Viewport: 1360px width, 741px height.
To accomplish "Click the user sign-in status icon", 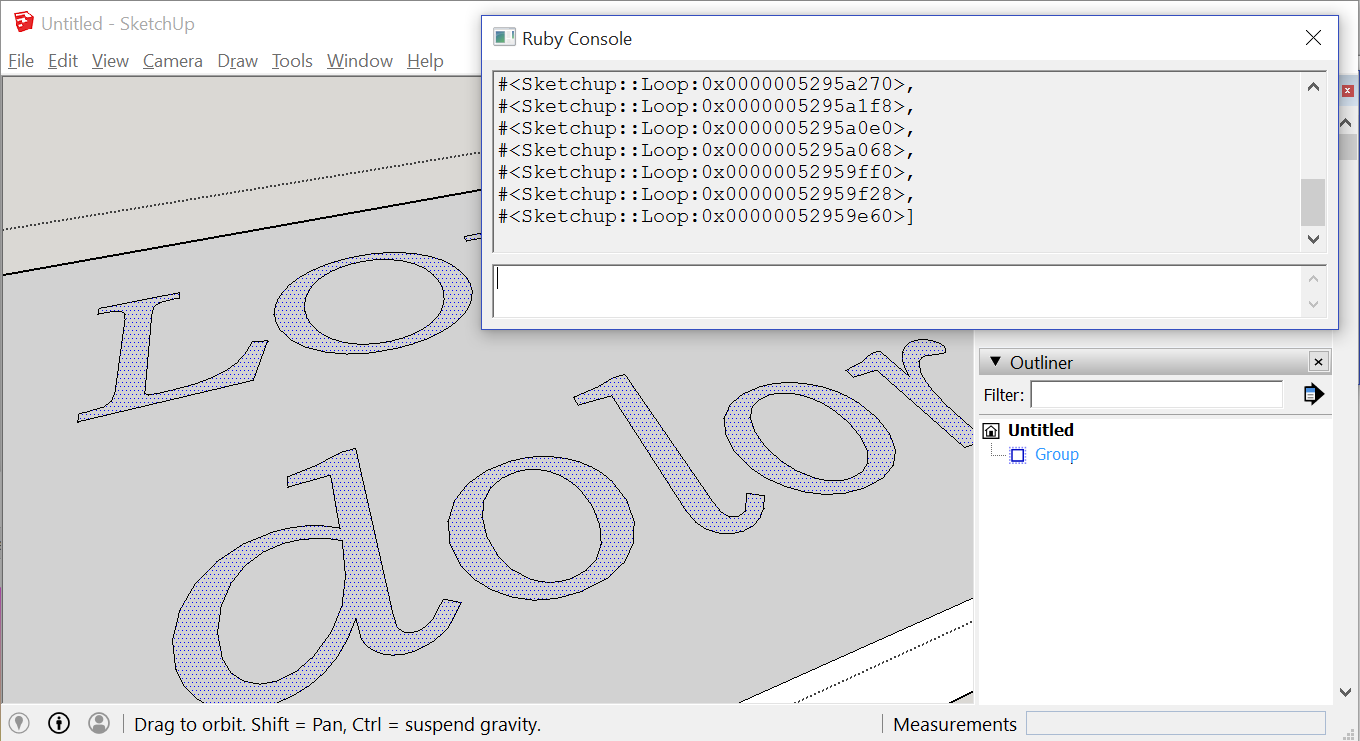I will click(98, 723).
